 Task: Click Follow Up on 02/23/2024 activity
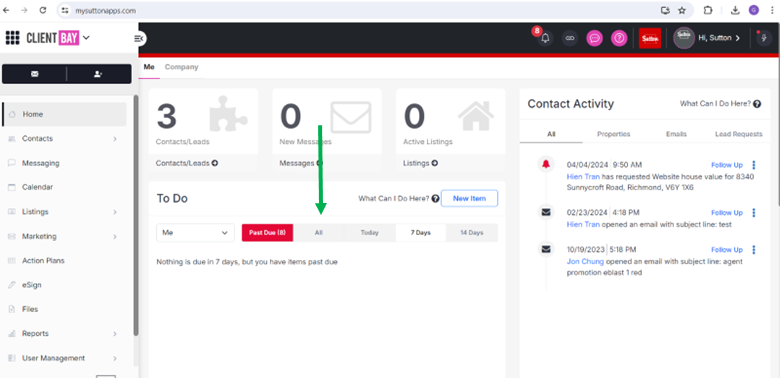pos(727,213)
